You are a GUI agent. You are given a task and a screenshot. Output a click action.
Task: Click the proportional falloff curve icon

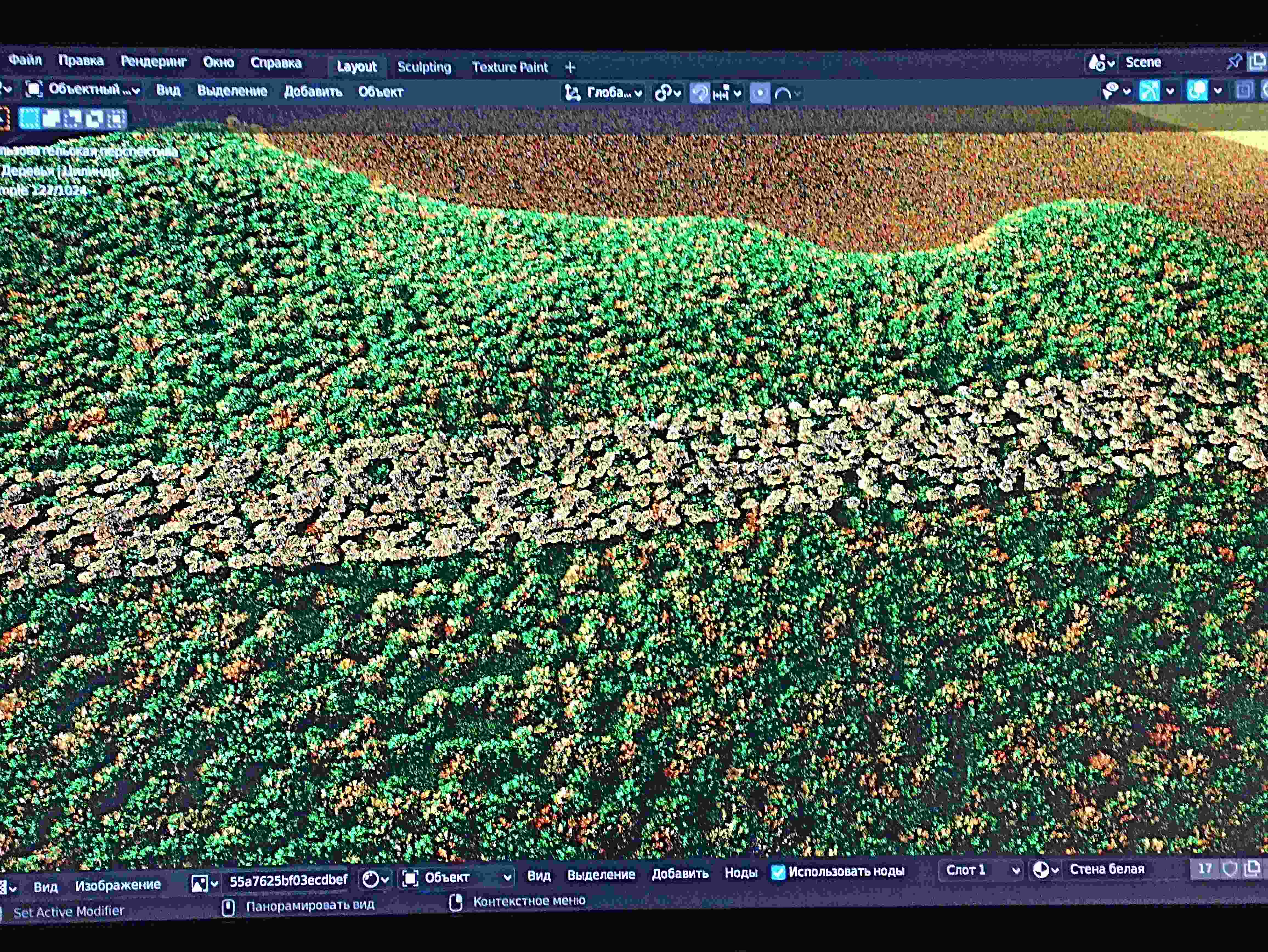(x=783, y=93)
